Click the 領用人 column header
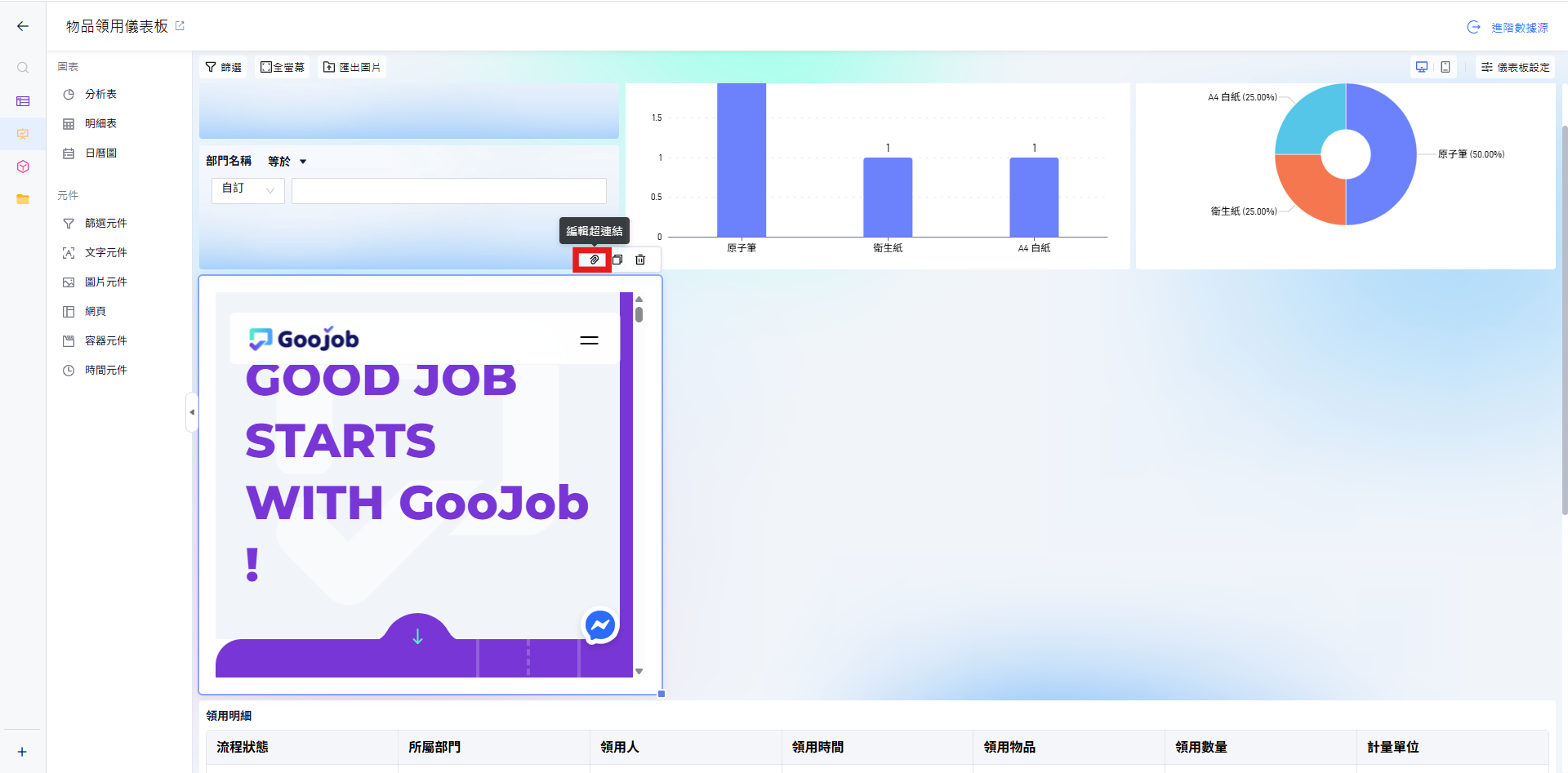Screen dimensions: 1568x773 pos(686,747)
